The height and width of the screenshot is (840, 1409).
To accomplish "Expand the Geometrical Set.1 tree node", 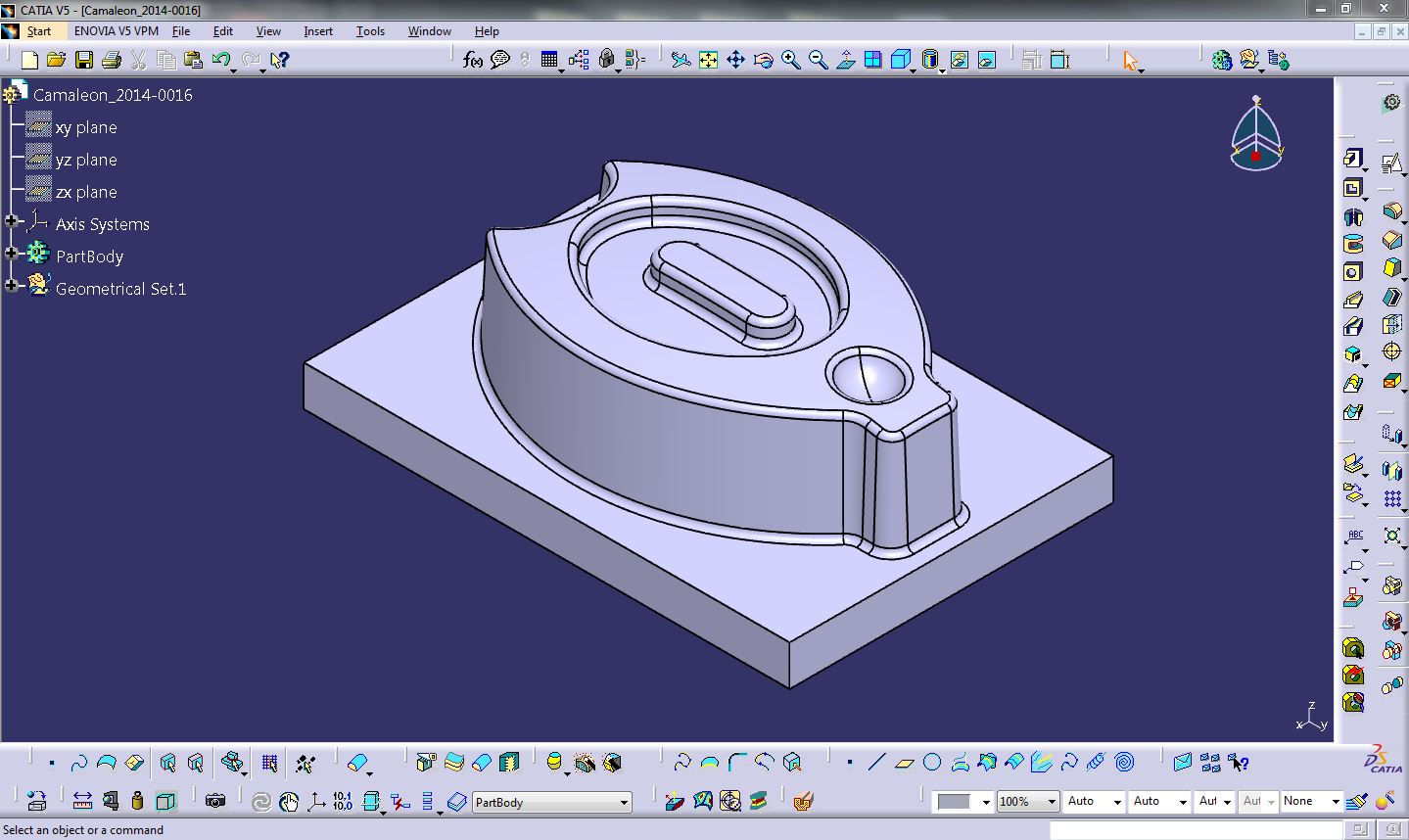I will tap(12, 286).
